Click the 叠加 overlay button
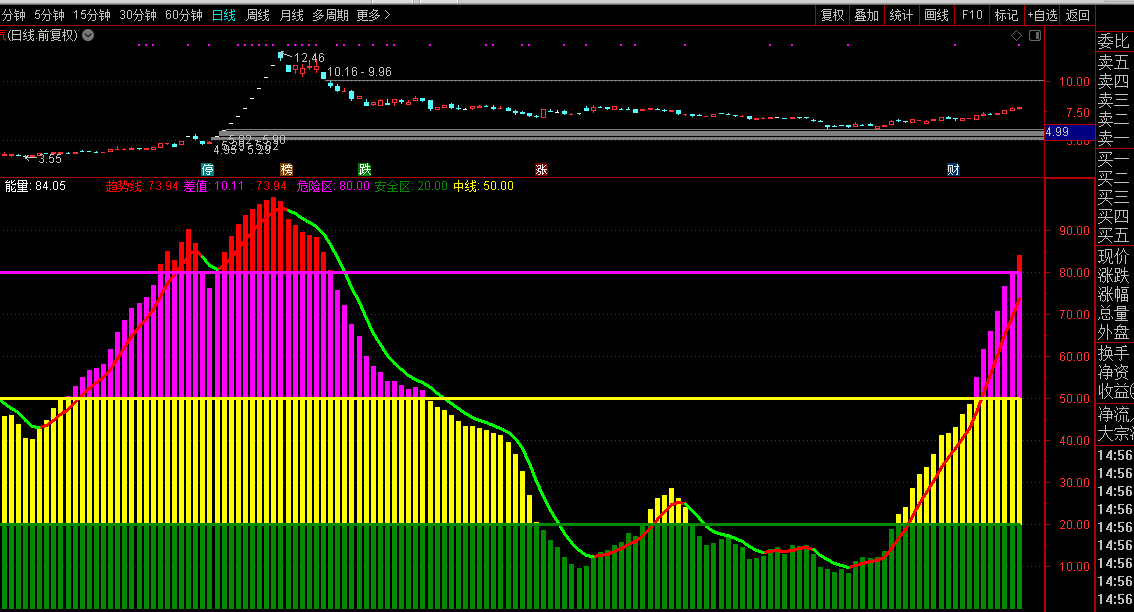 [866, 15]
